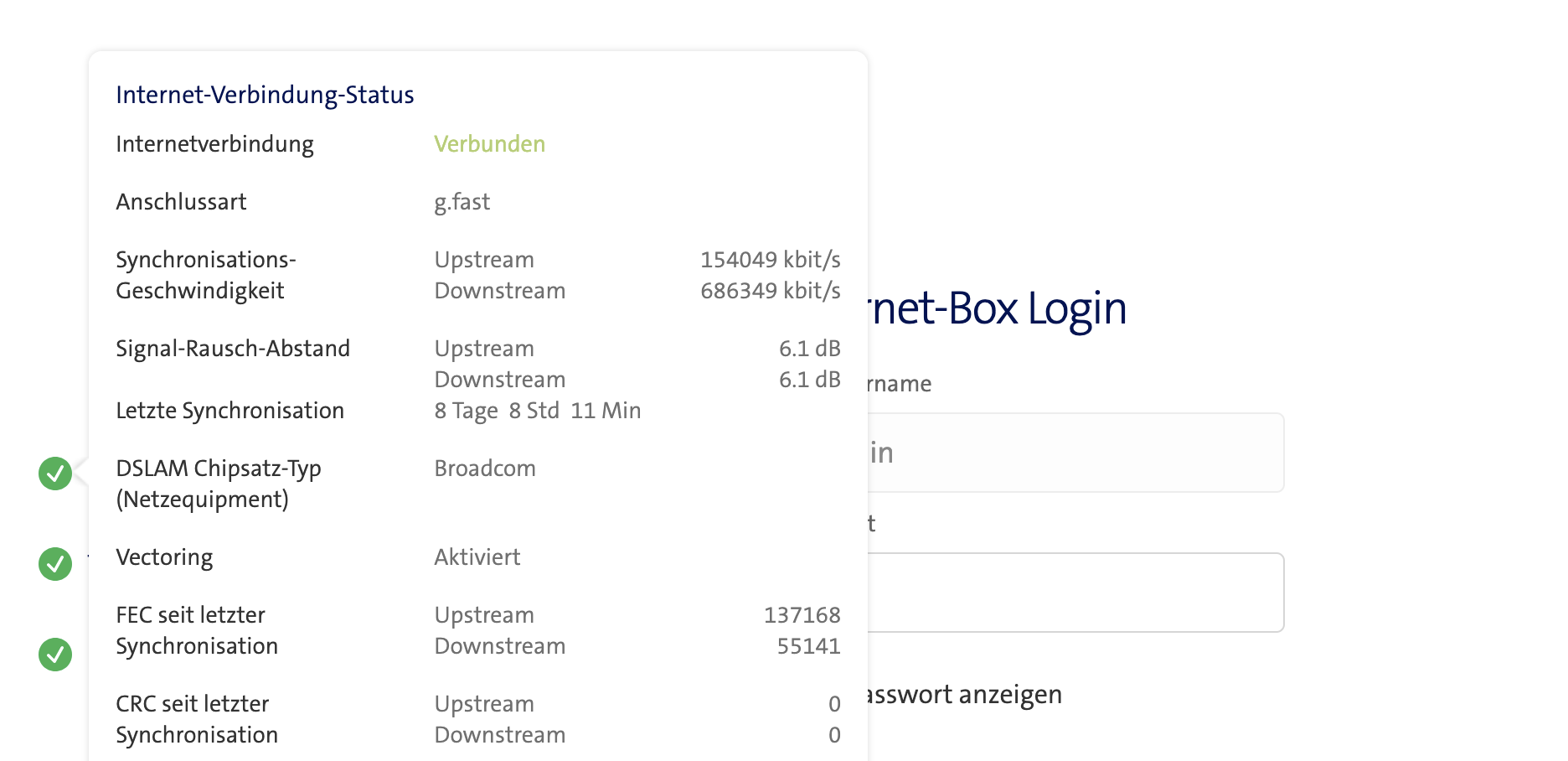Click the Signal-Rausch-Abstand label

[233, 349]
